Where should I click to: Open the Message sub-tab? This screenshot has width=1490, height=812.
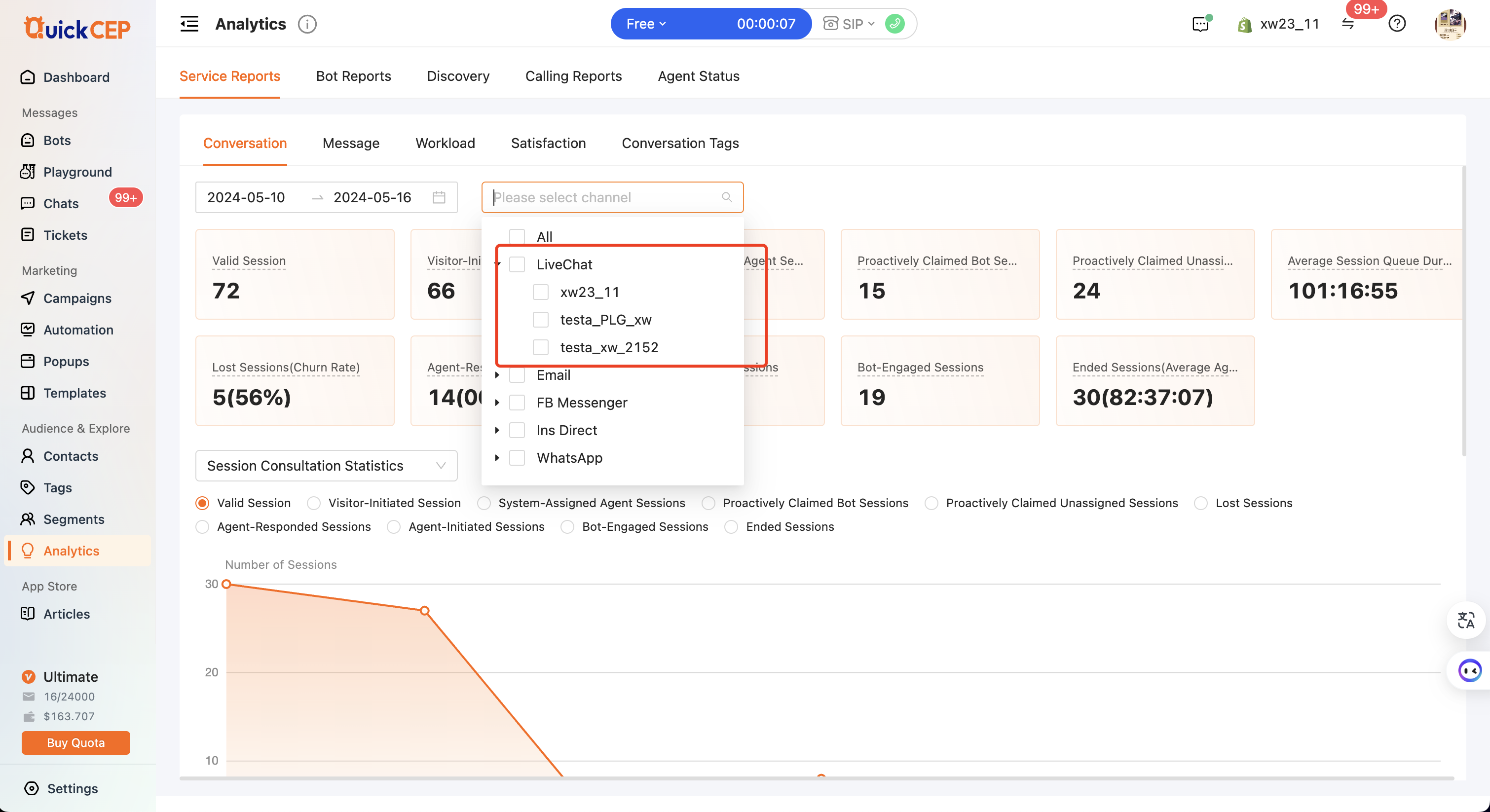(351, 143)
